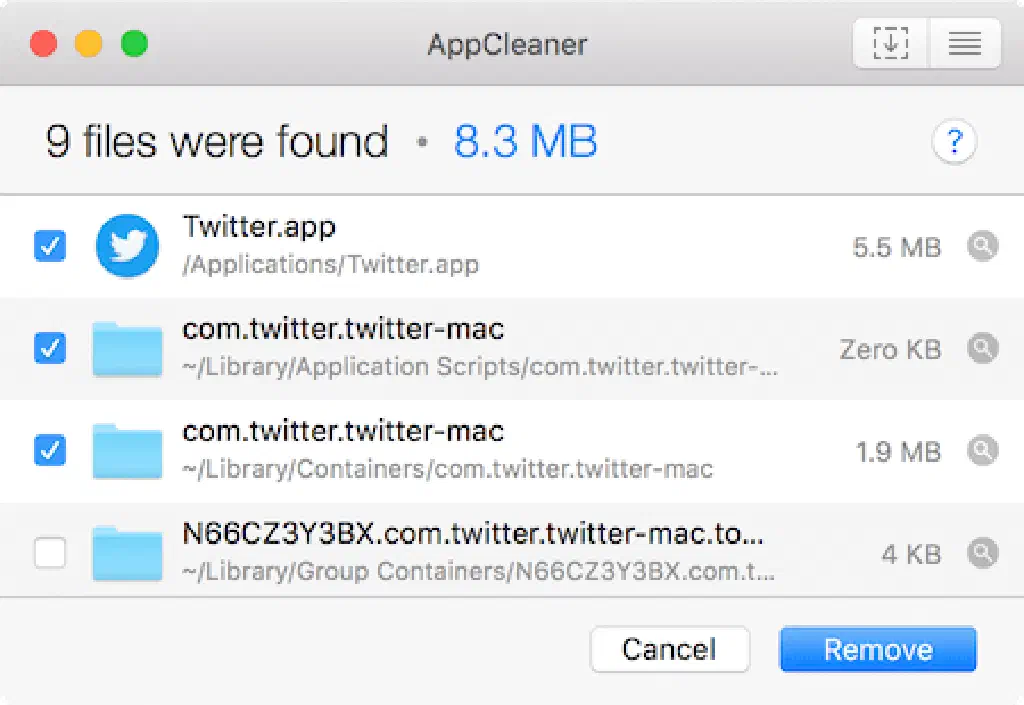Uncheck the Containers com.twitter.twitter-mac checkbox
This screenshot has height=705, width=1024.
click(50, 451)
